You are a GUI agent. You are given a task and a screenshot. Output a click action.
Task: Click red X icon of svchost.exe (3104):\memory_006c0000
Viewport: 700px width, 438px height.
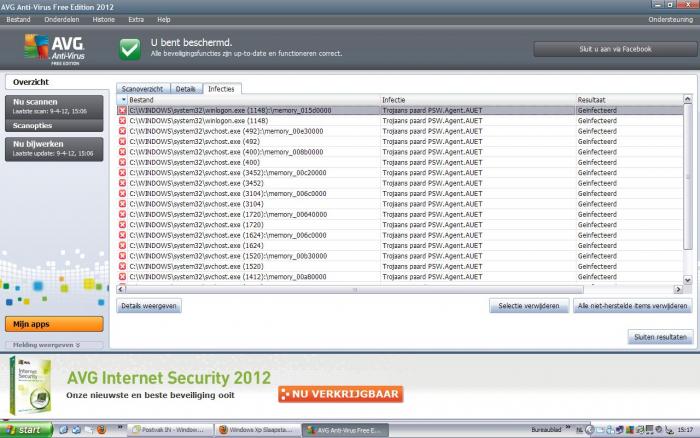pyautogui.click(x=122, y=194)
